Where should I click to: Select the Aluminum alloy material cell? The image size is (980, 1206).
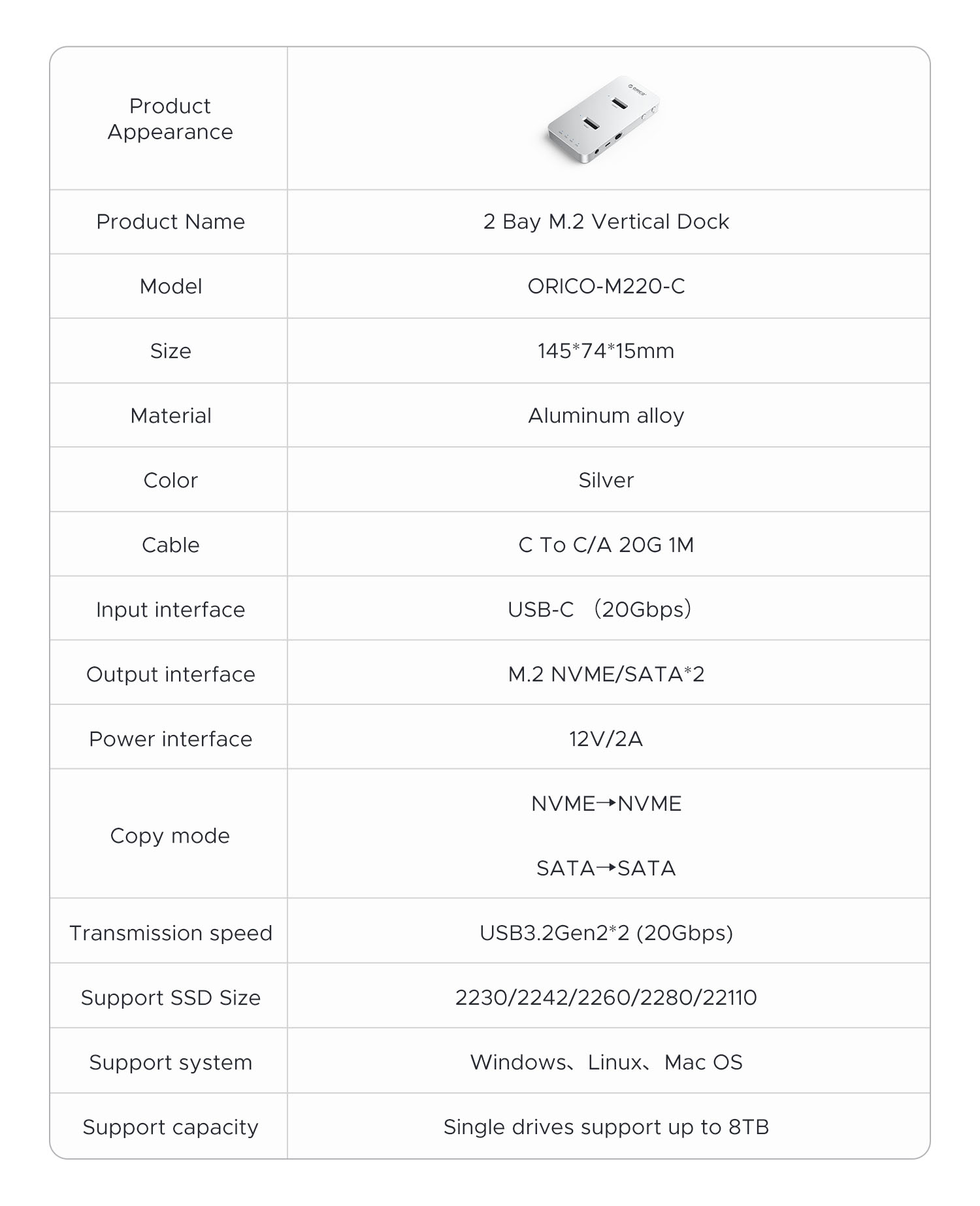pos(606,416)
